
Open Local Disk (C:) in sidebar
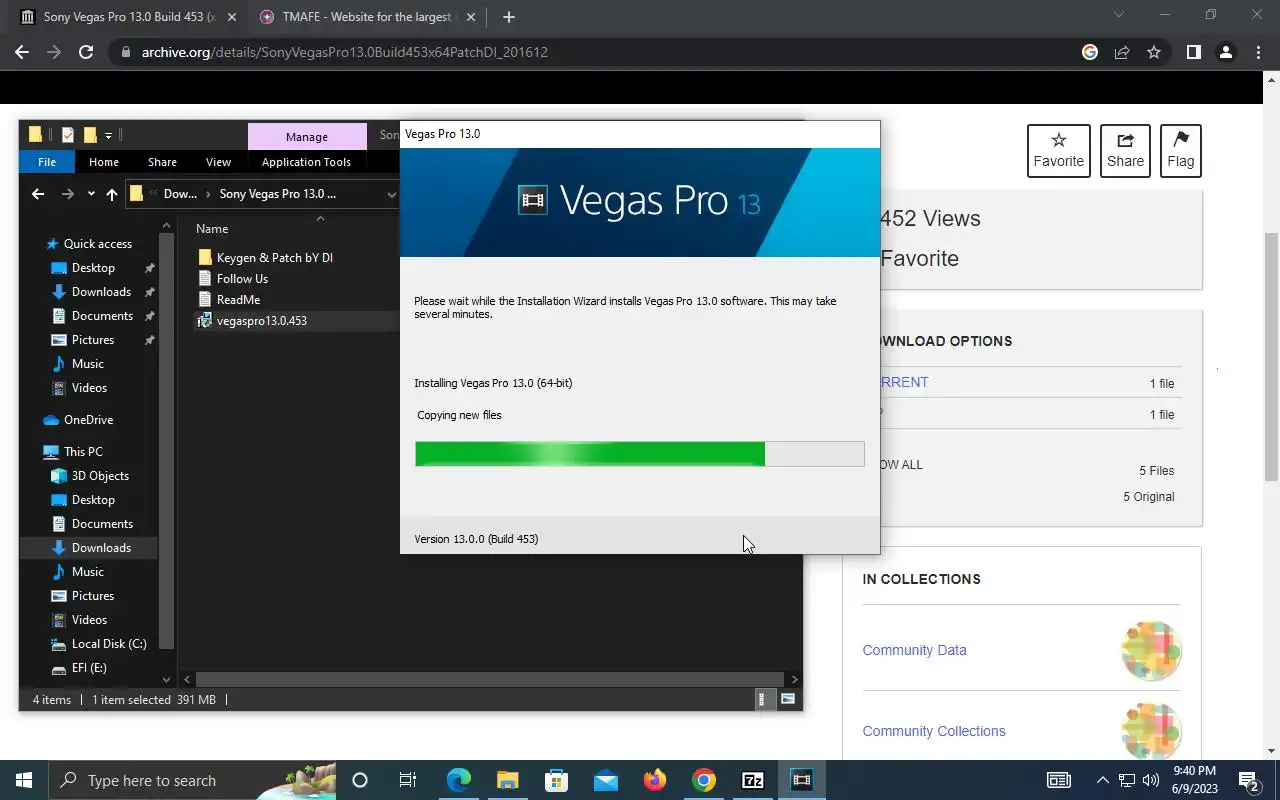108,644
